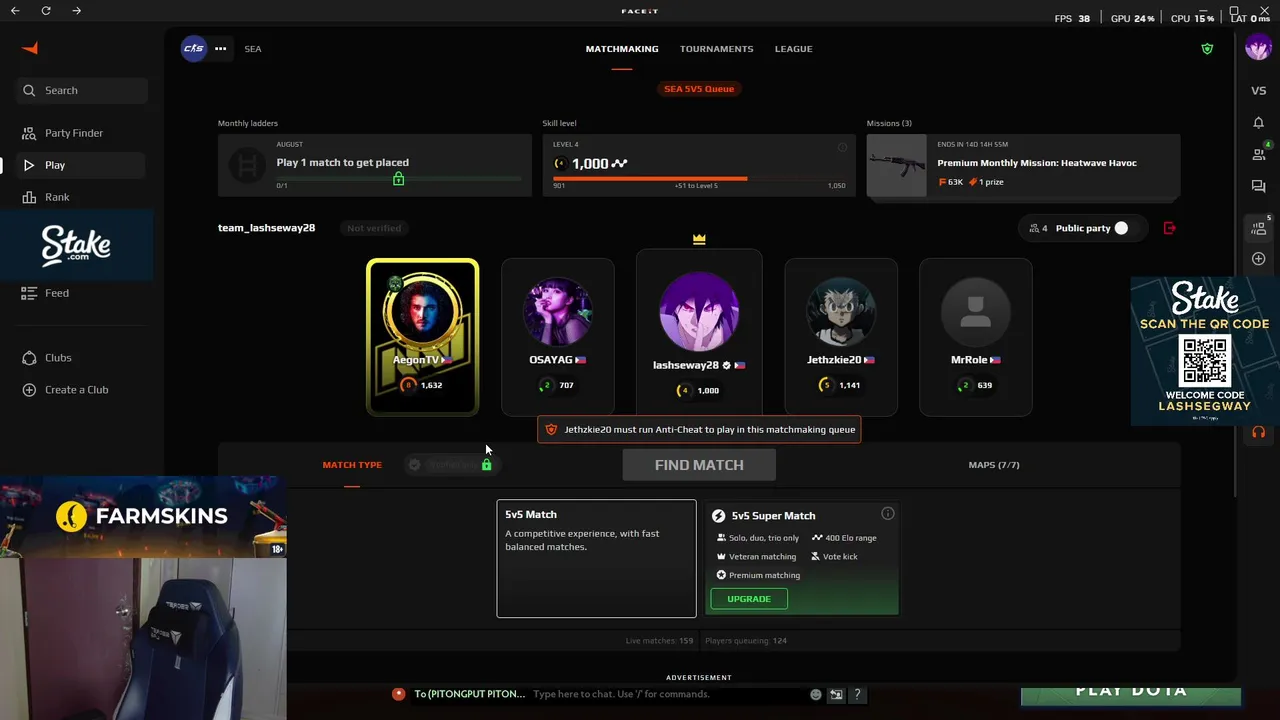This screenshot has height=720, width=1280.
Task: Open the 5v5 Super Match info icon
Action: [x=887, y=514]
